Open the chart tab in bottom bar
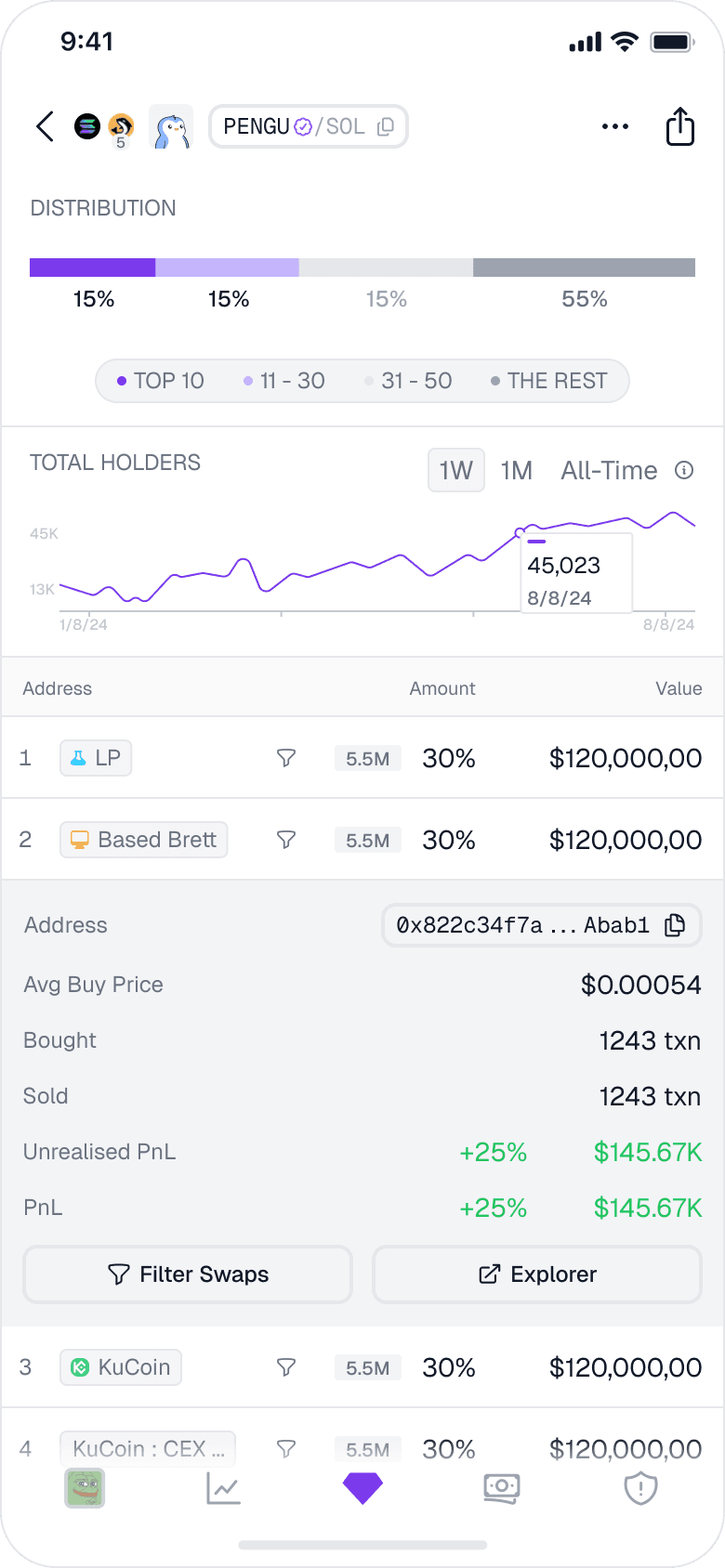 click(223, 1489)
